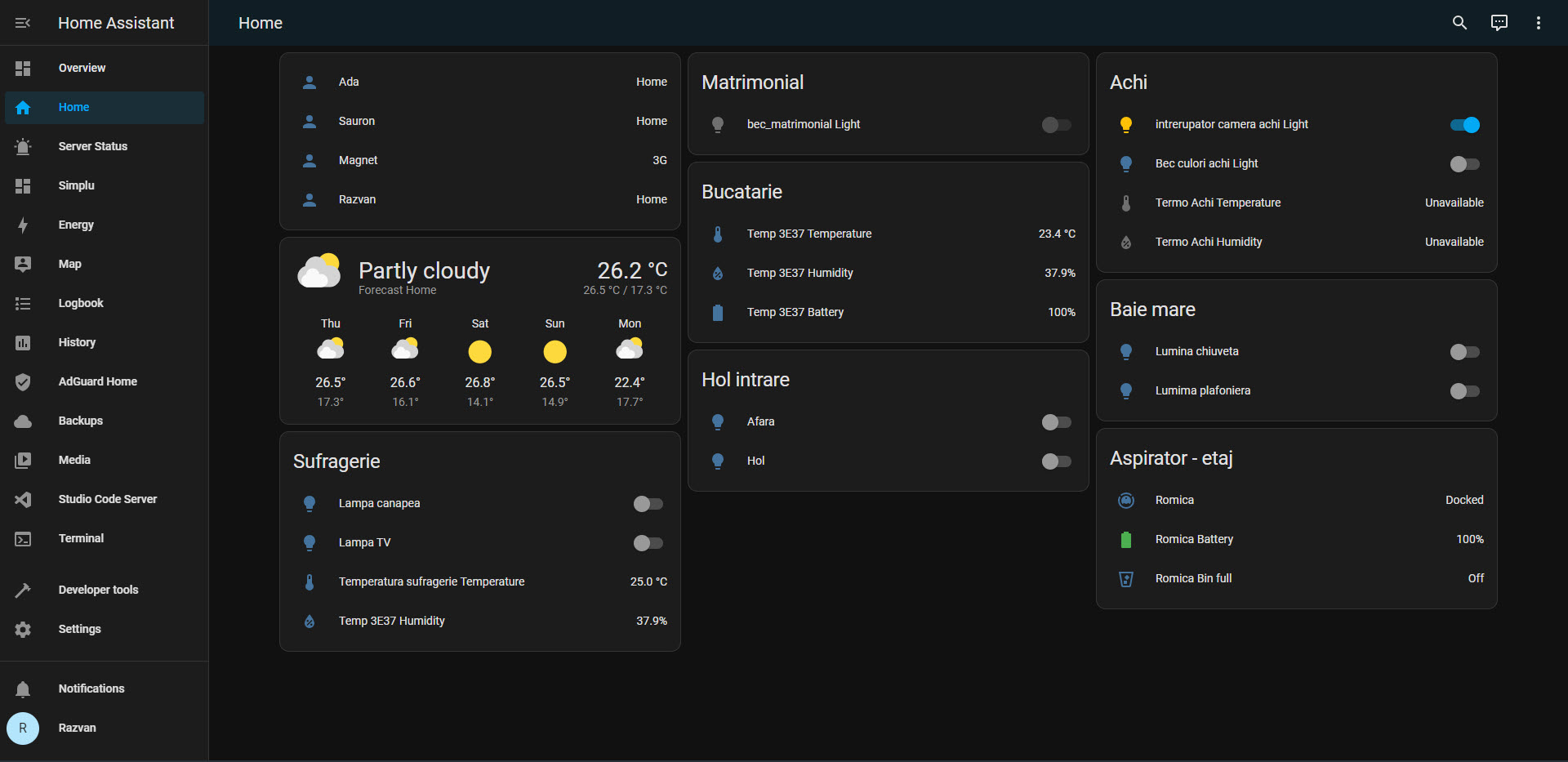Click the Partly cloudy weather title
This screenshot has height=762, width=1568.
pos(424,270)
